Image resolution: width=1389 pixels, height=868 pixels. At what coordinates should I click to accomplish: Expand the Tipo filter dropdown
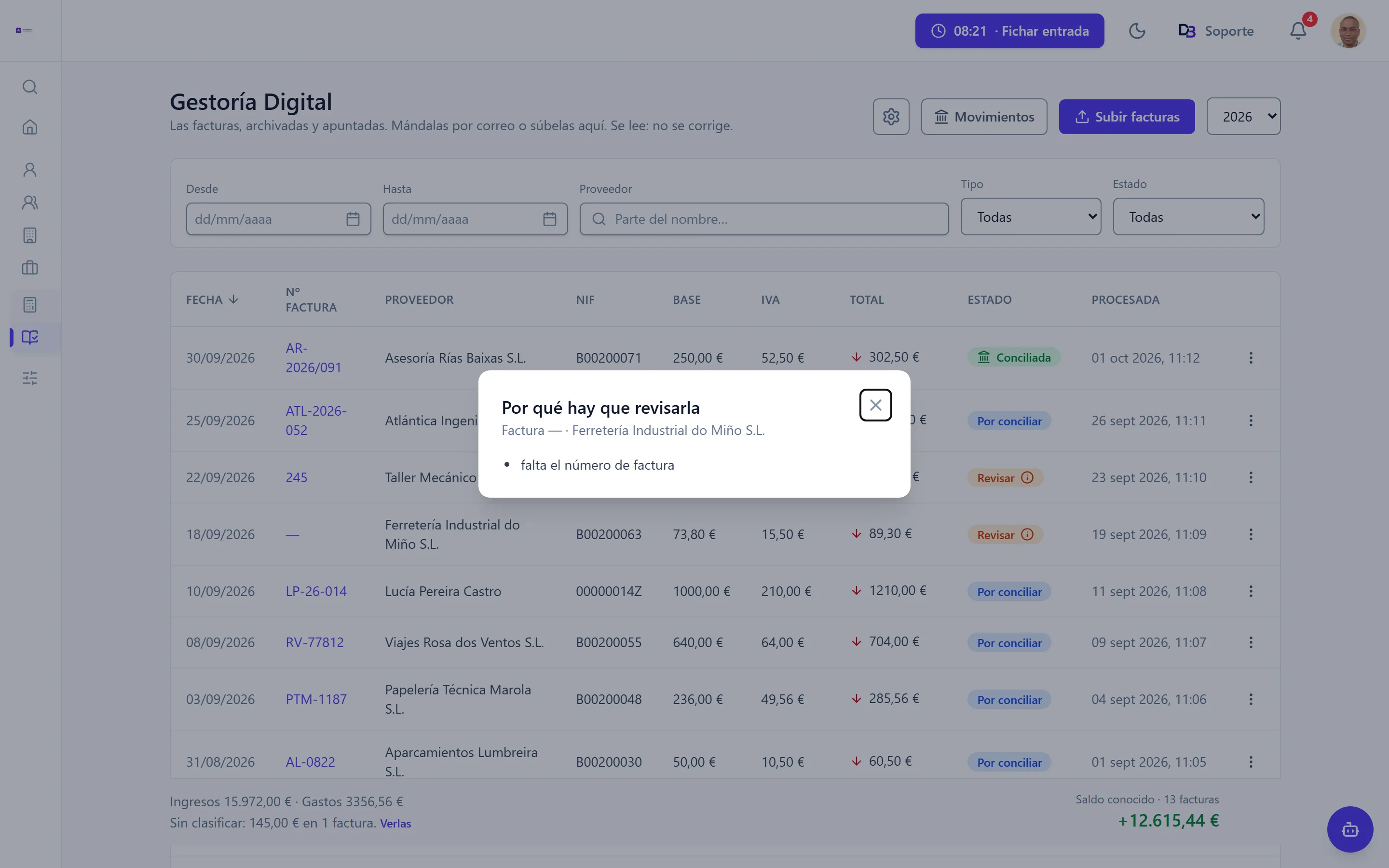1031,217
